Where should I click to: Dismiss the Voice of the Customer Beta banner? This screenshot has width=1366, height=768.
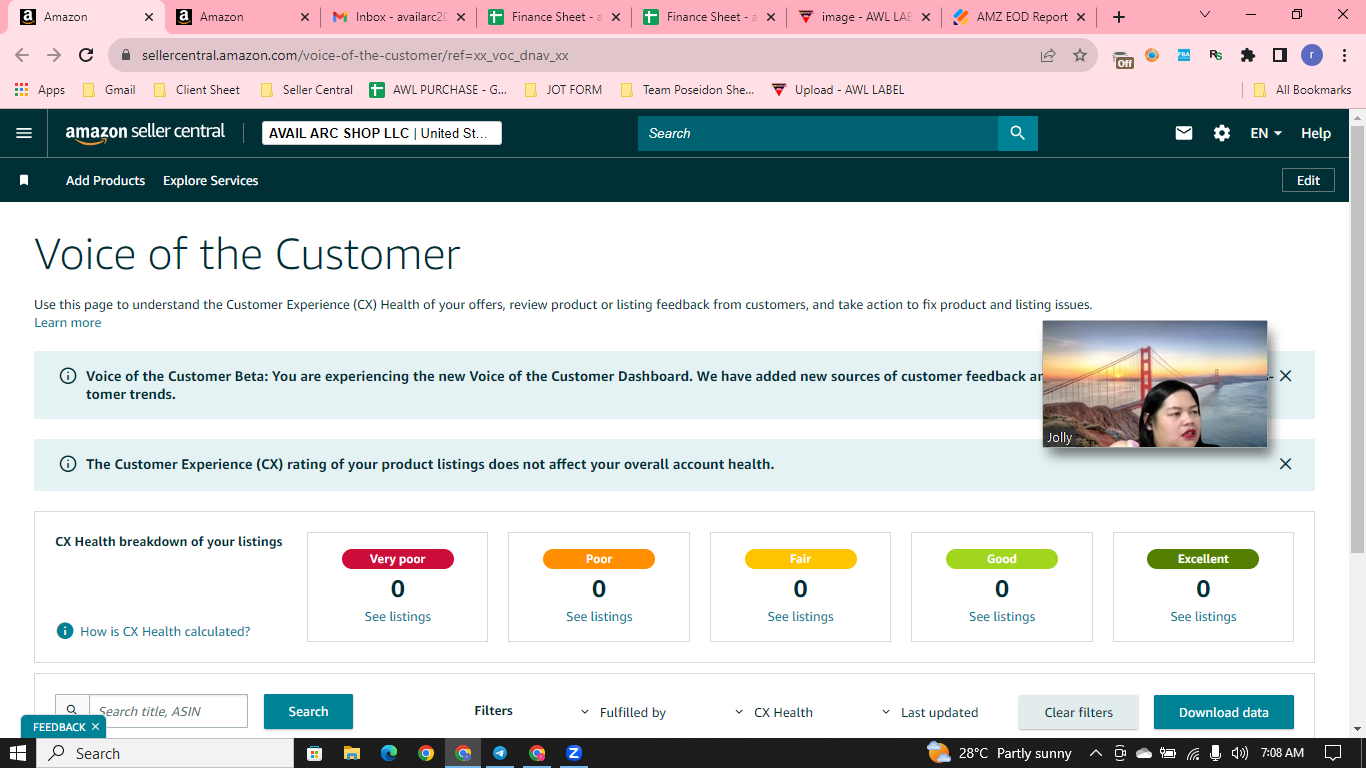click(x=1286, y=376)
